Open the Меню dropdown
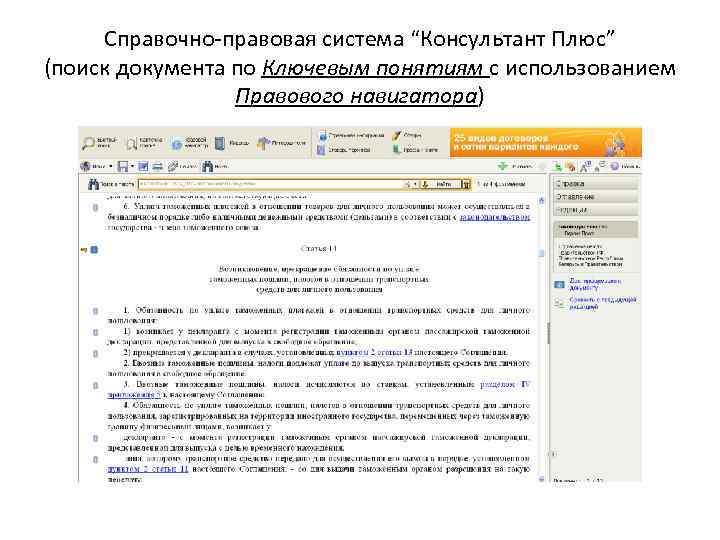The image size is (720, 540). click(x=96, y=166)
